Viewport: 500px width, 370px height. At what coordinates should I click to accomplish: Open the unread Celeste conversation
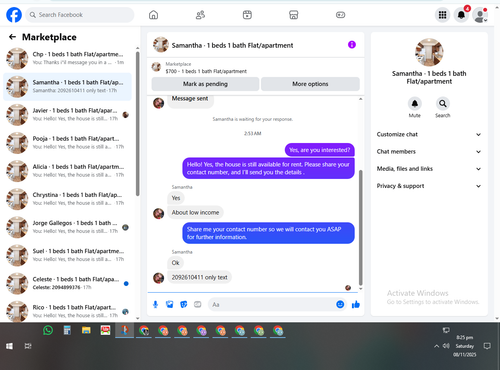point(67,283)
